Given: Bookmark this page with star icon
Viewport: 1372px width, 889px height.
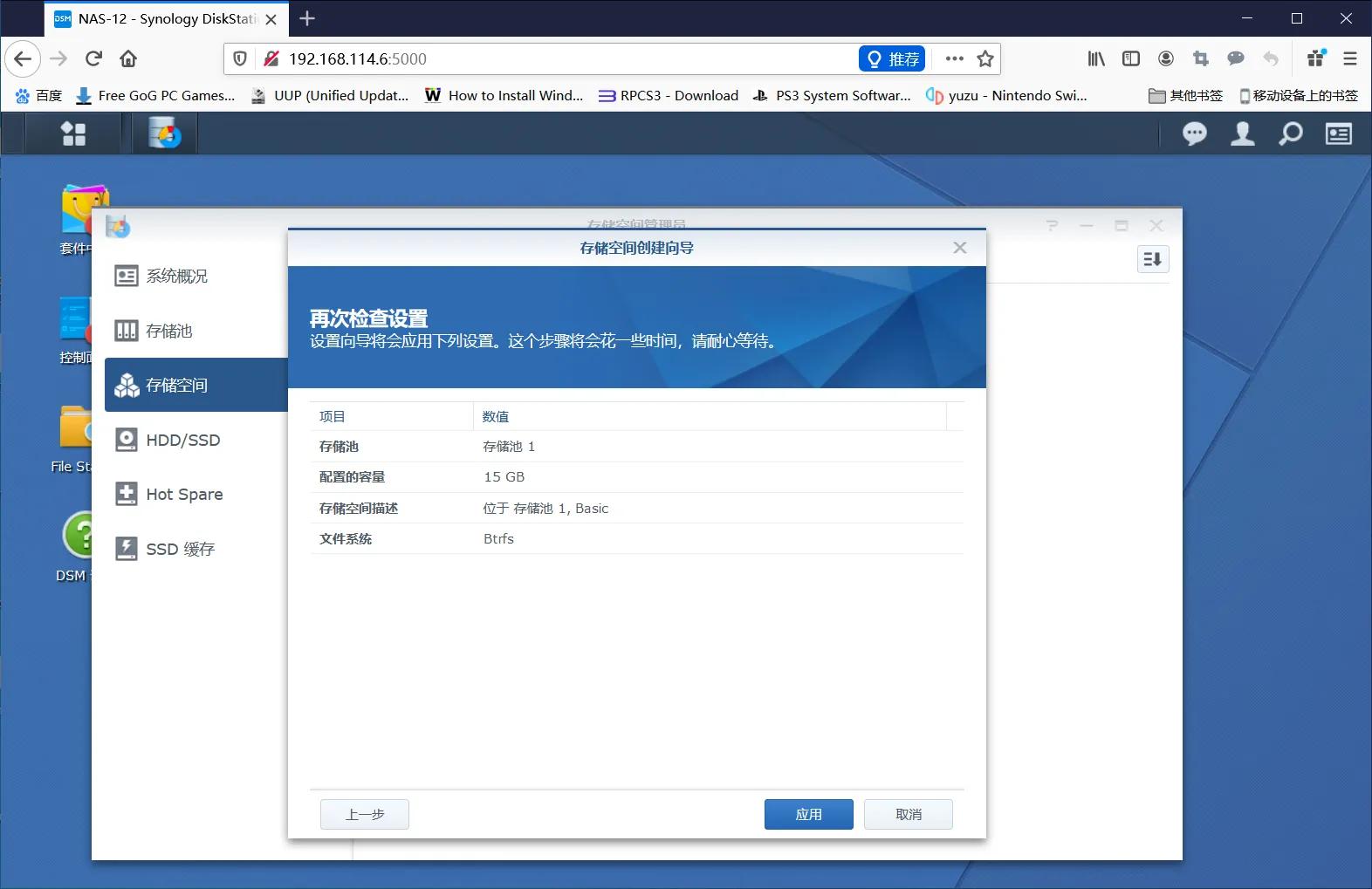Looking at the screenshot, I should pos(985,58).
